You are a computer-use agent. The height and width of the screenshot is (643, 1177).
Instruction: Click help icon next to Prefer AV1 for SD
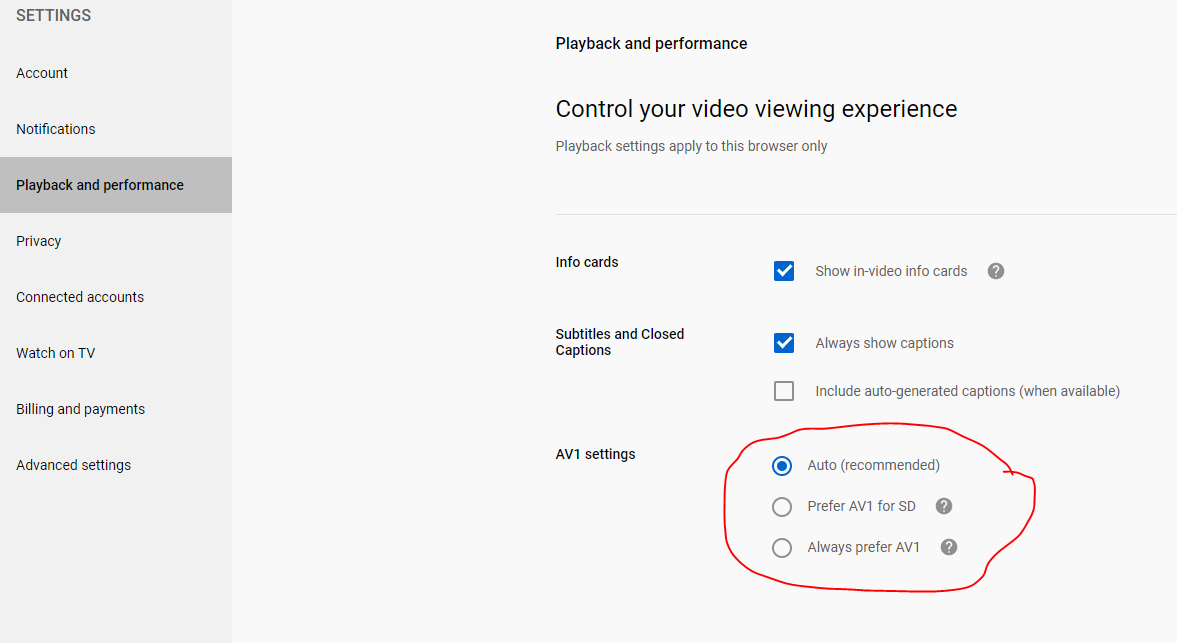(x=943, y=506)
